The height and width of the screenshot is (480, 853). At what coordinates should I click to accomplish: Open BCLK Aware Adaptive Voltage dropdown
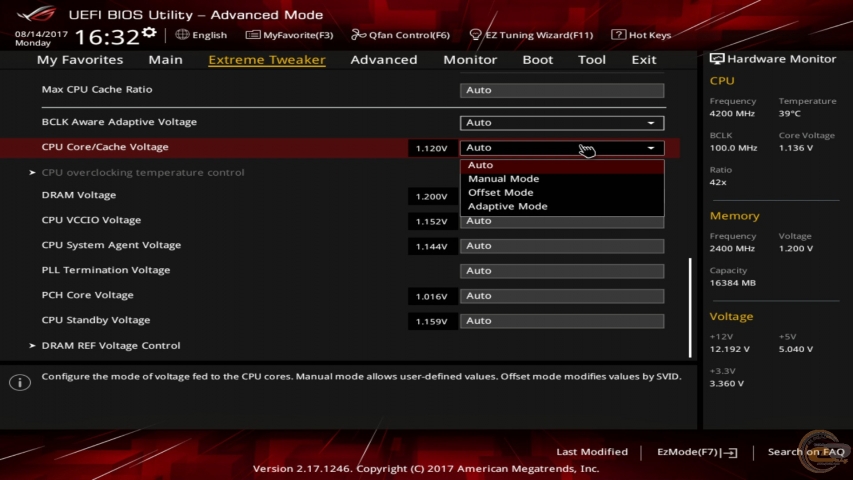pyautogui.click(x=562, y=122)
